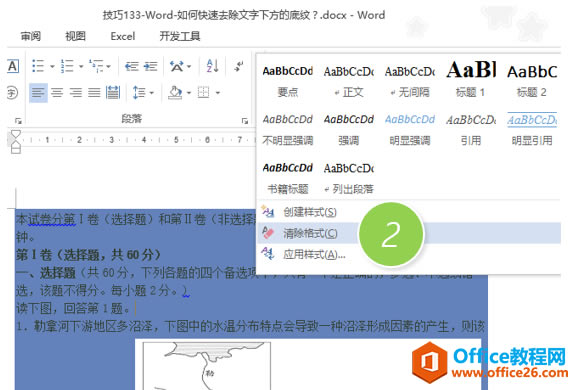Click the map image in the document

tap(207, 366)
